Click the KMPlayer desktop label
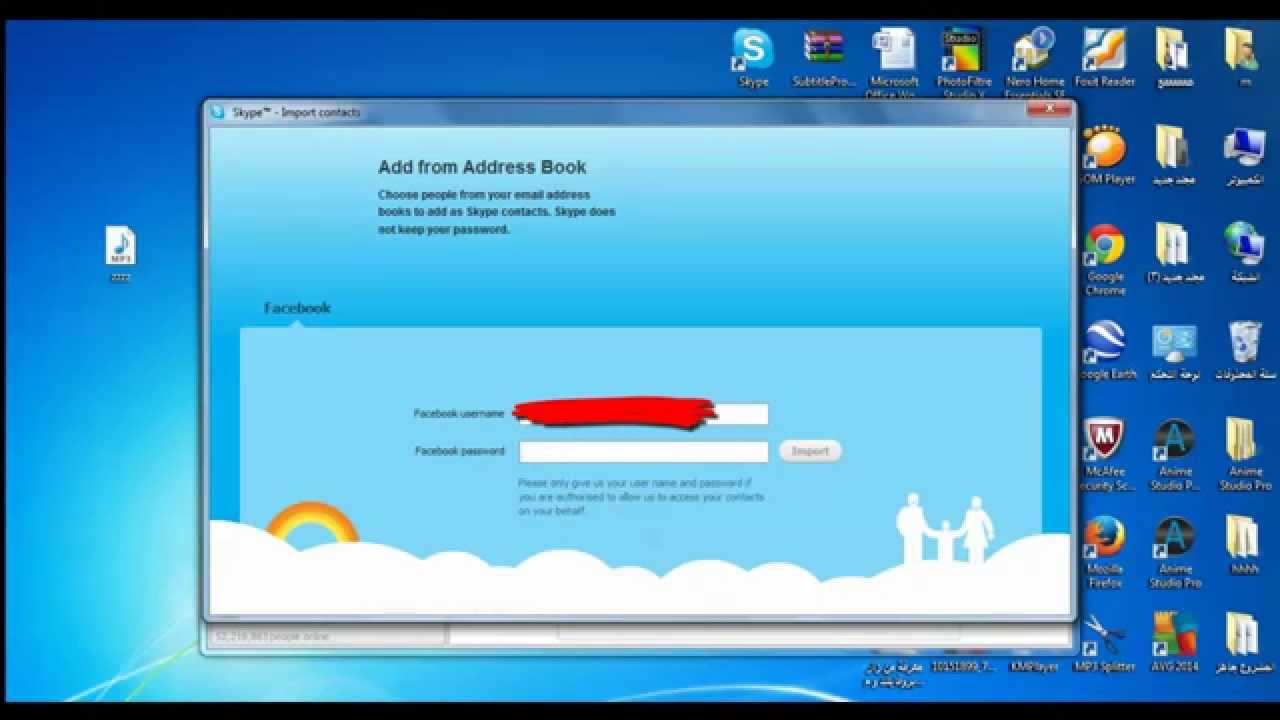This screenshot has height=720, width=1280. click(x=1034, y=666)
